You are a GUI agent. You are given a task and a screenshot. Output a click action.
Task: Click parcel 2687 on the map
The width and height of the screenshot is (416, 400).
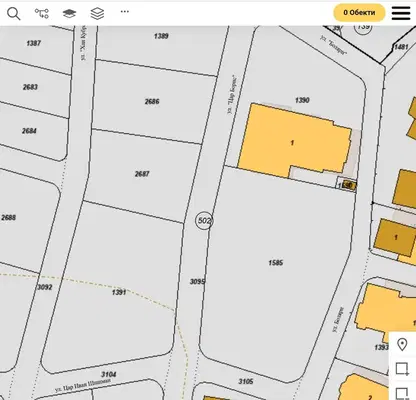(142, 174)
